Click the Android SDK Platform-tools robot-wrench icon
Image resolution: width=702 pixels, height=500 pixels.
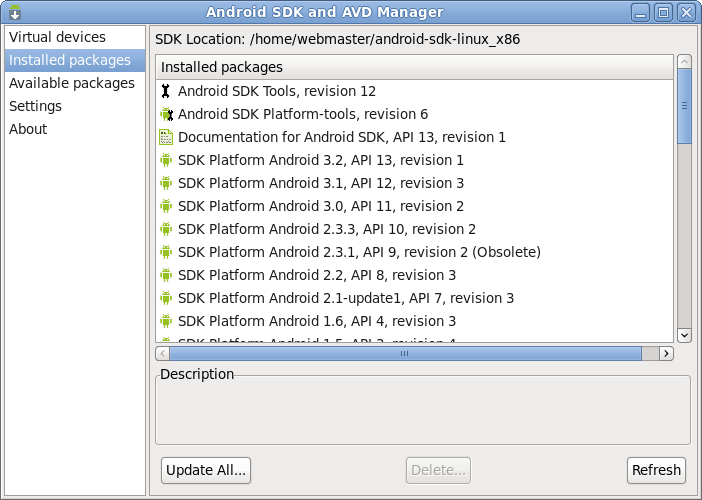167,114
